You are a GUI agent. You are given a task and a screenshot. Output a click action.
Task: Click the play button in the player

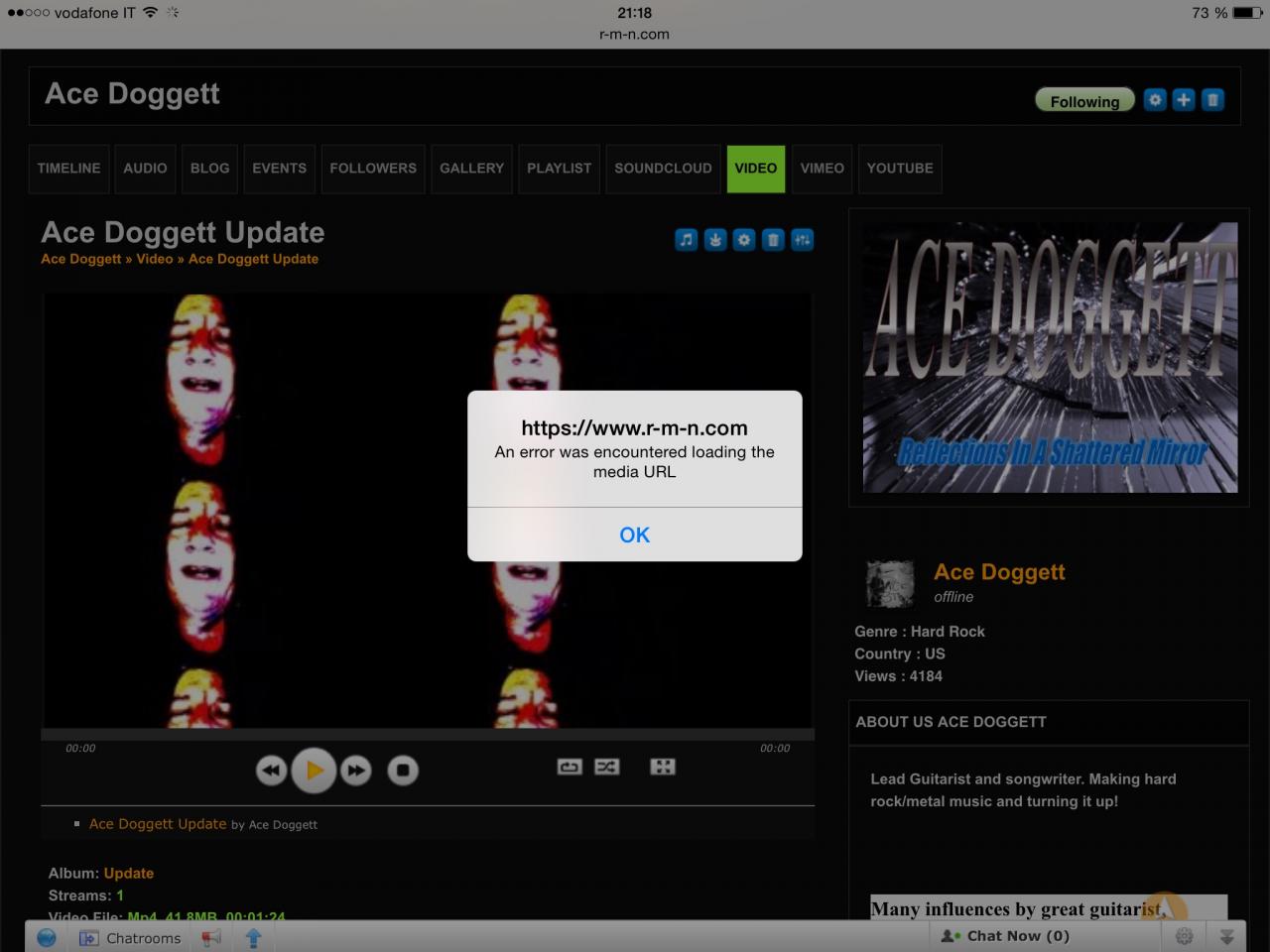pyautogui.click(x=314, y=770)
